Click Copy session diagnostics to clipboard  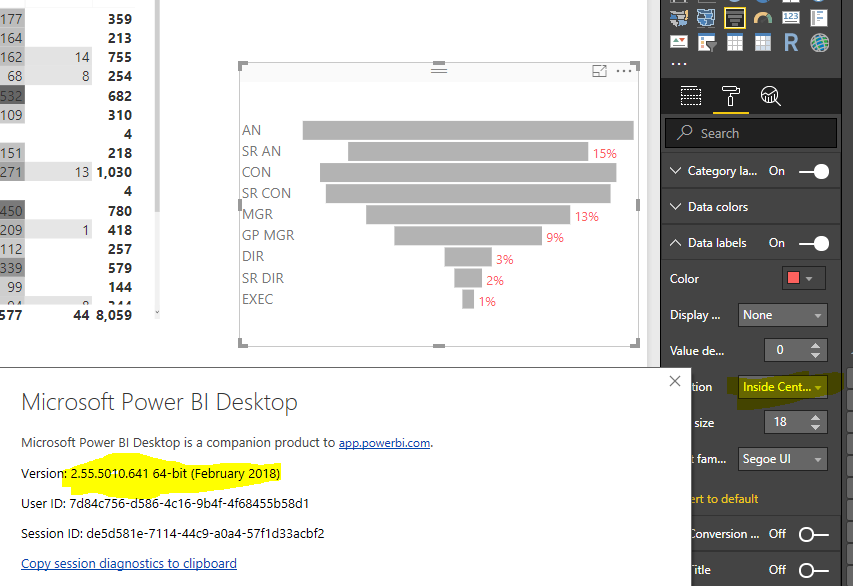pos(129,564)
